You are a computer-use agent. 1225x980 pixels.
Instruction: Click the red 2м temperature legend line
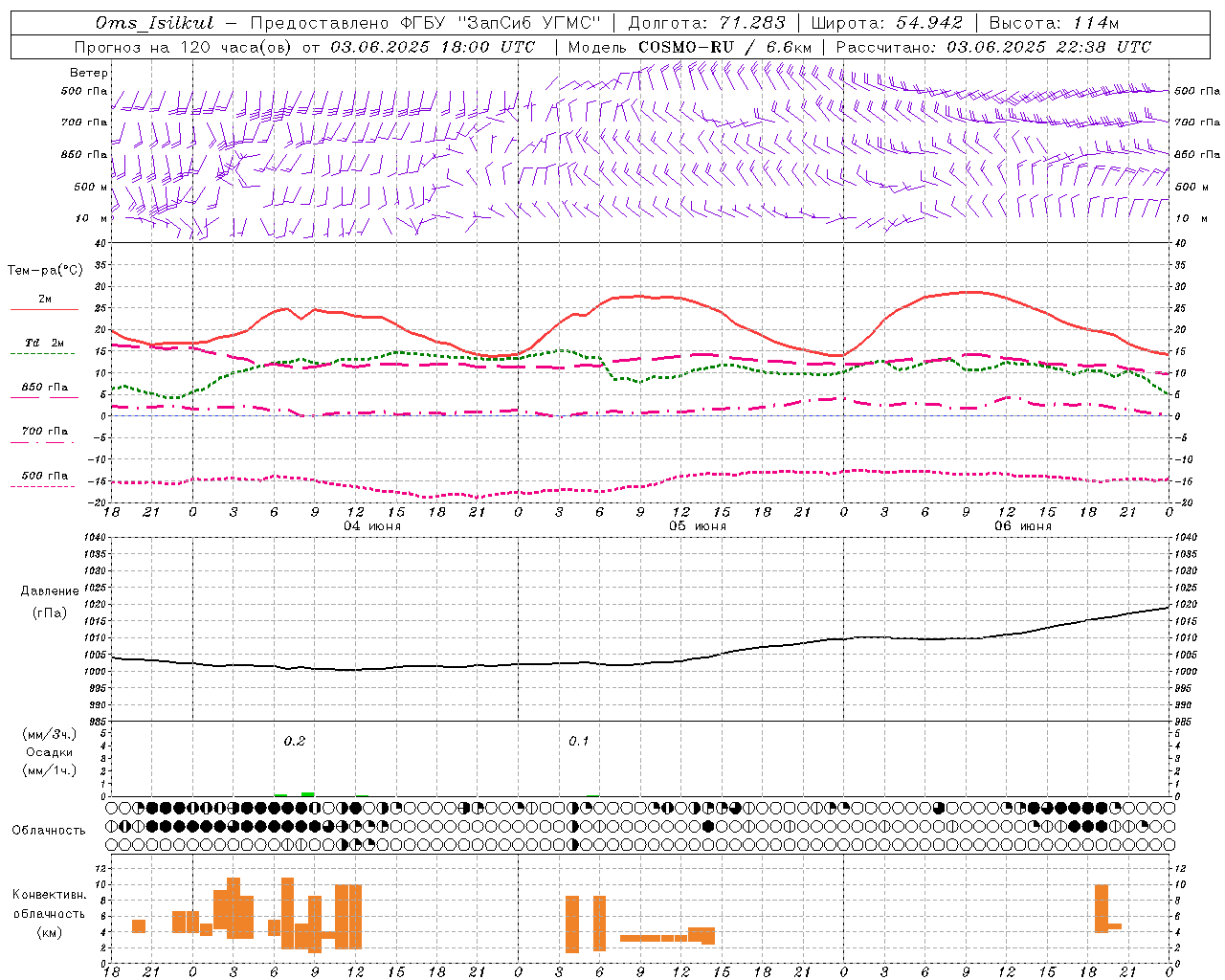[44, 310]
